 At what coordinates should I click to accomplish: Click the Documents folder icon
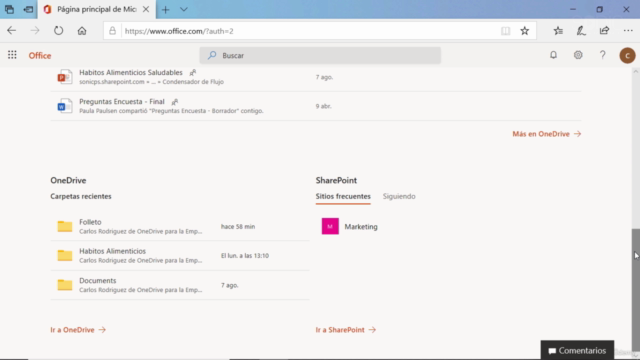(64, 285)
